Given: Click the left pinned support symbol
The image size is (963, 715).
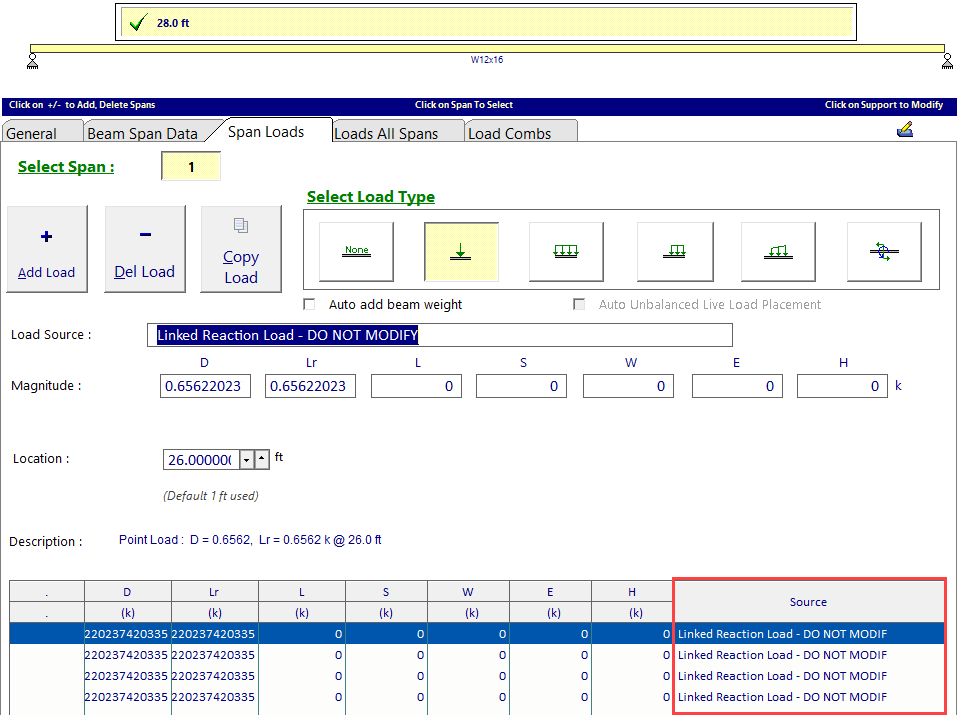Looking at the screenshot, I should (x=33, y=61).
